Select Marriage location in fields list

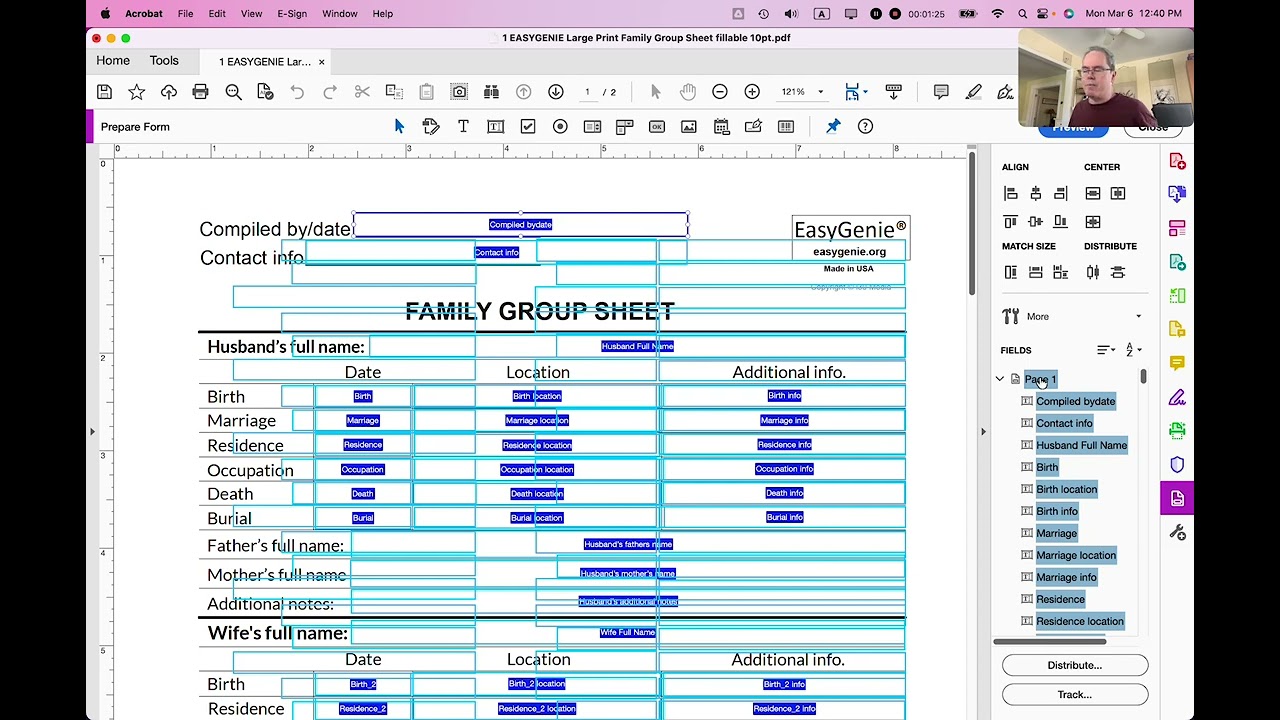click(1076, 555)
